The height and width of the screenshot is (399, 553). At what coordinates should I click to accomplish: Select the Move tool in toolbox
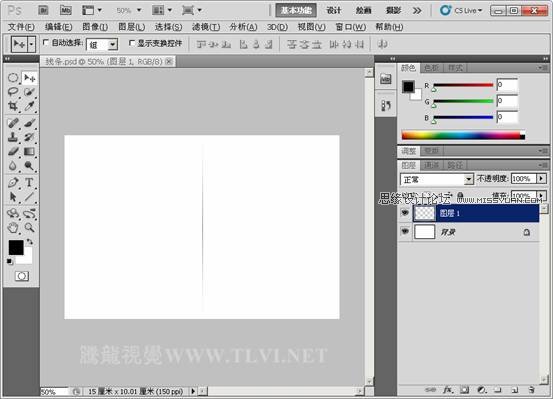click(x=29, y=78)
